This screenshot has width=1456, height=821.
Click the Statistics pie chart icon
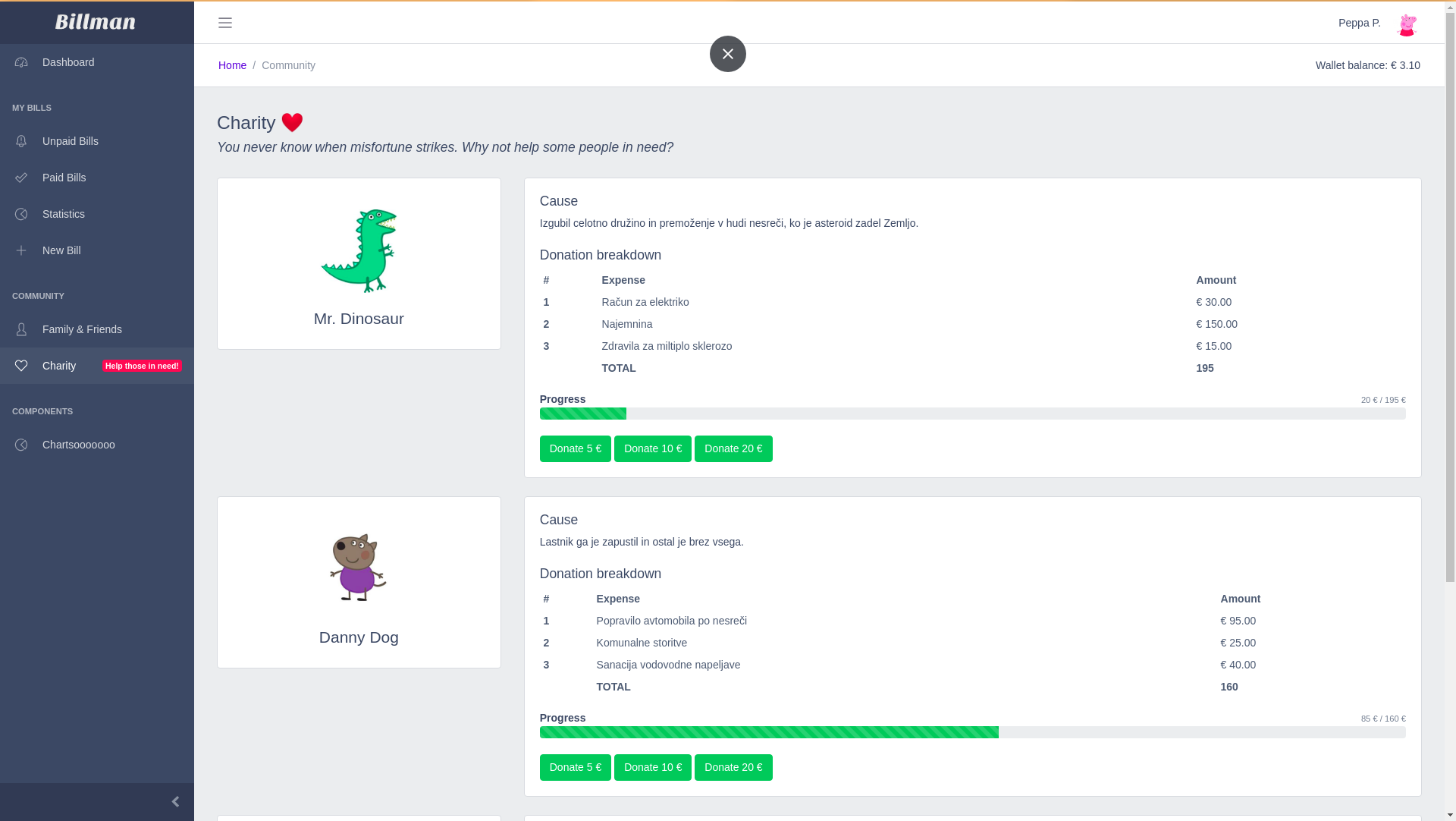tap(21, 214)
